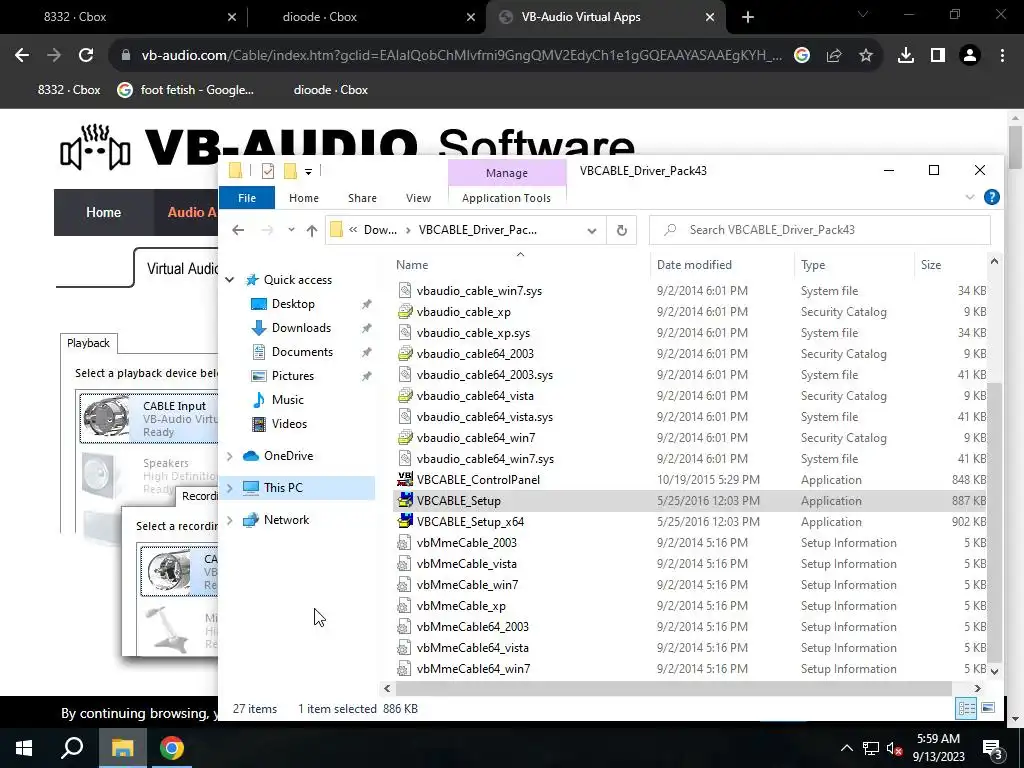Select file vbaudio_cable64_2003
This screenshot has height=768, width=1024.
tap(475, 353)
